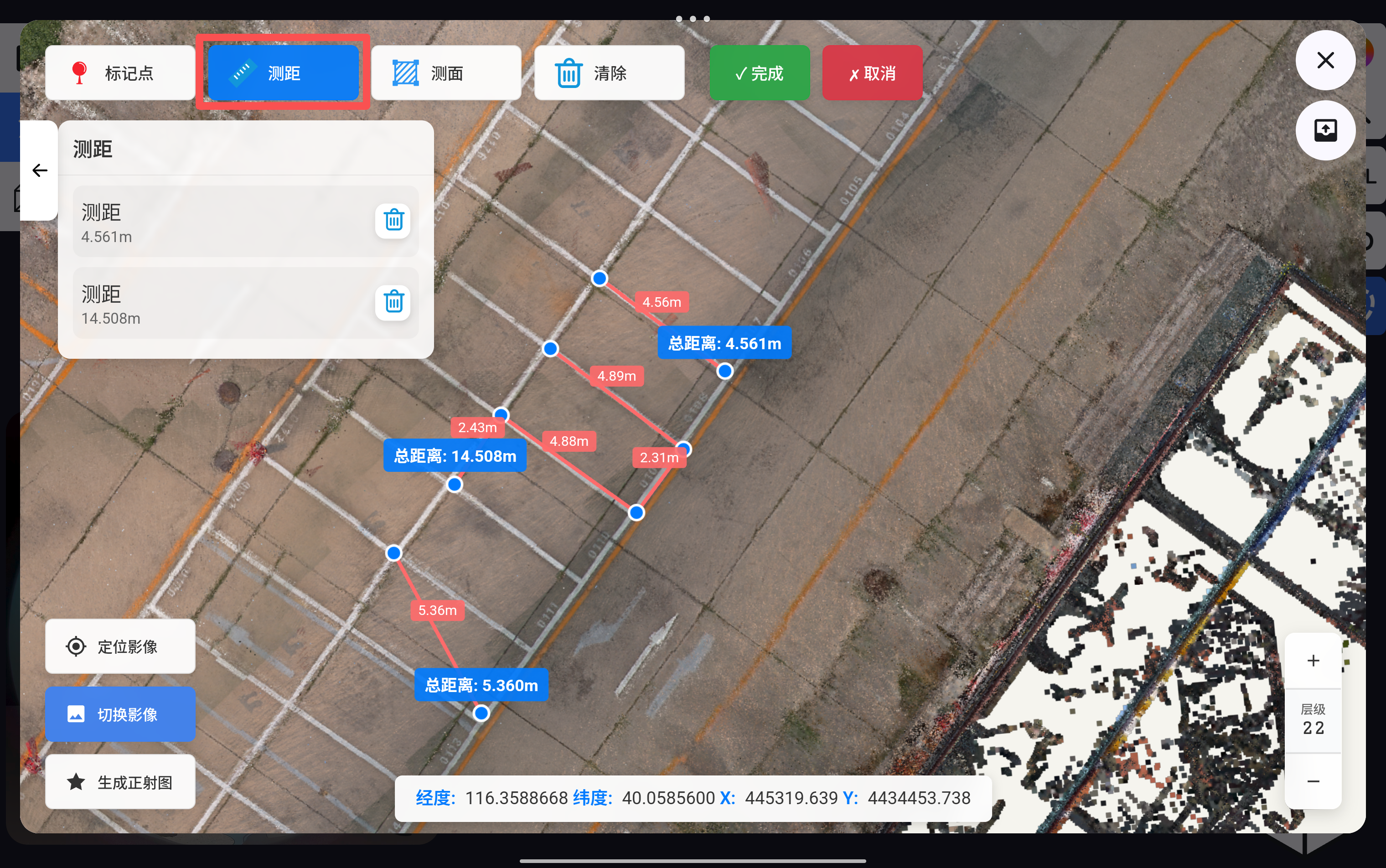Select the 测面 area measurement tool
1386x868 pixels.
coord(446,73)
